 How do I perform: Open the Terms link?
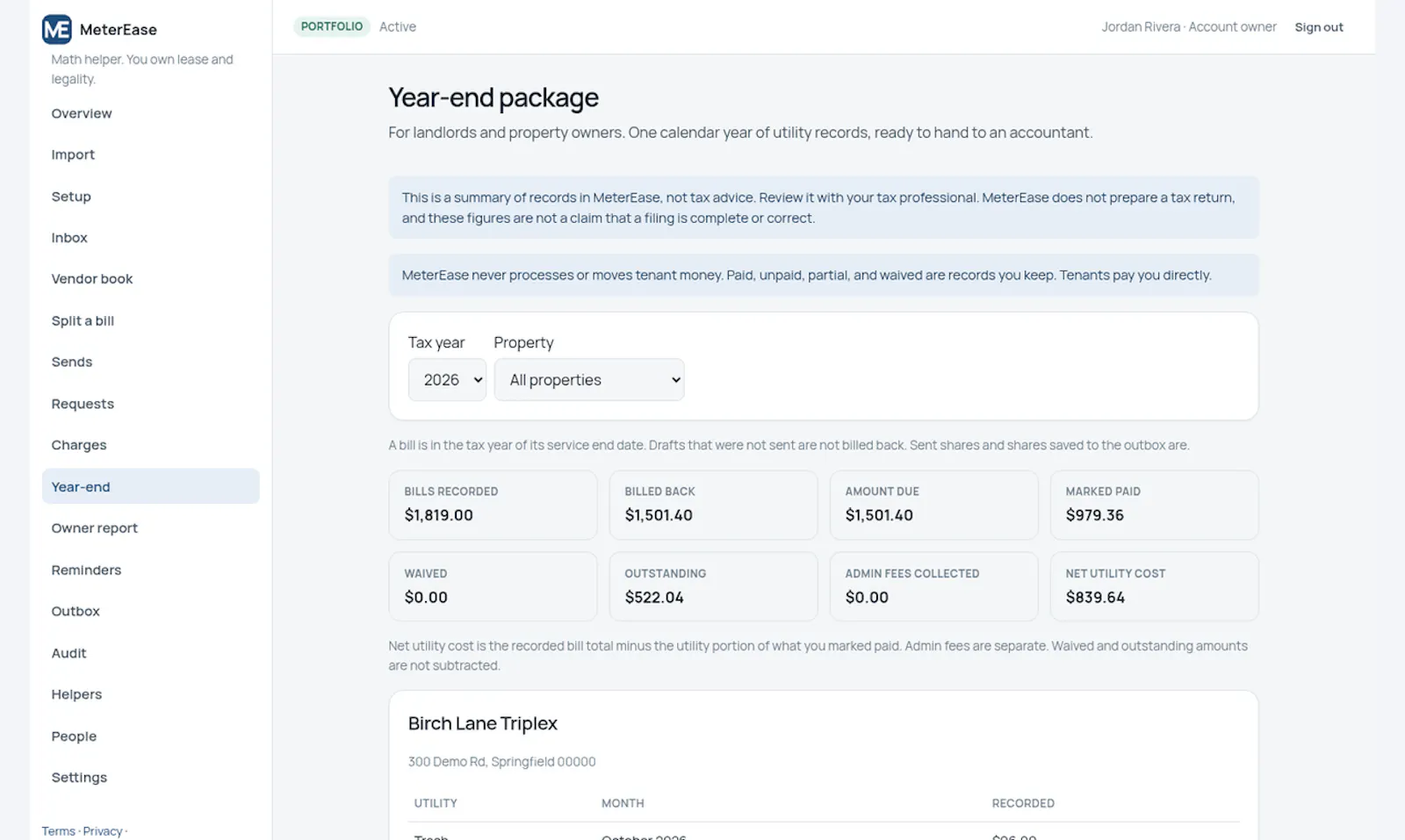(x=58, y=831)
